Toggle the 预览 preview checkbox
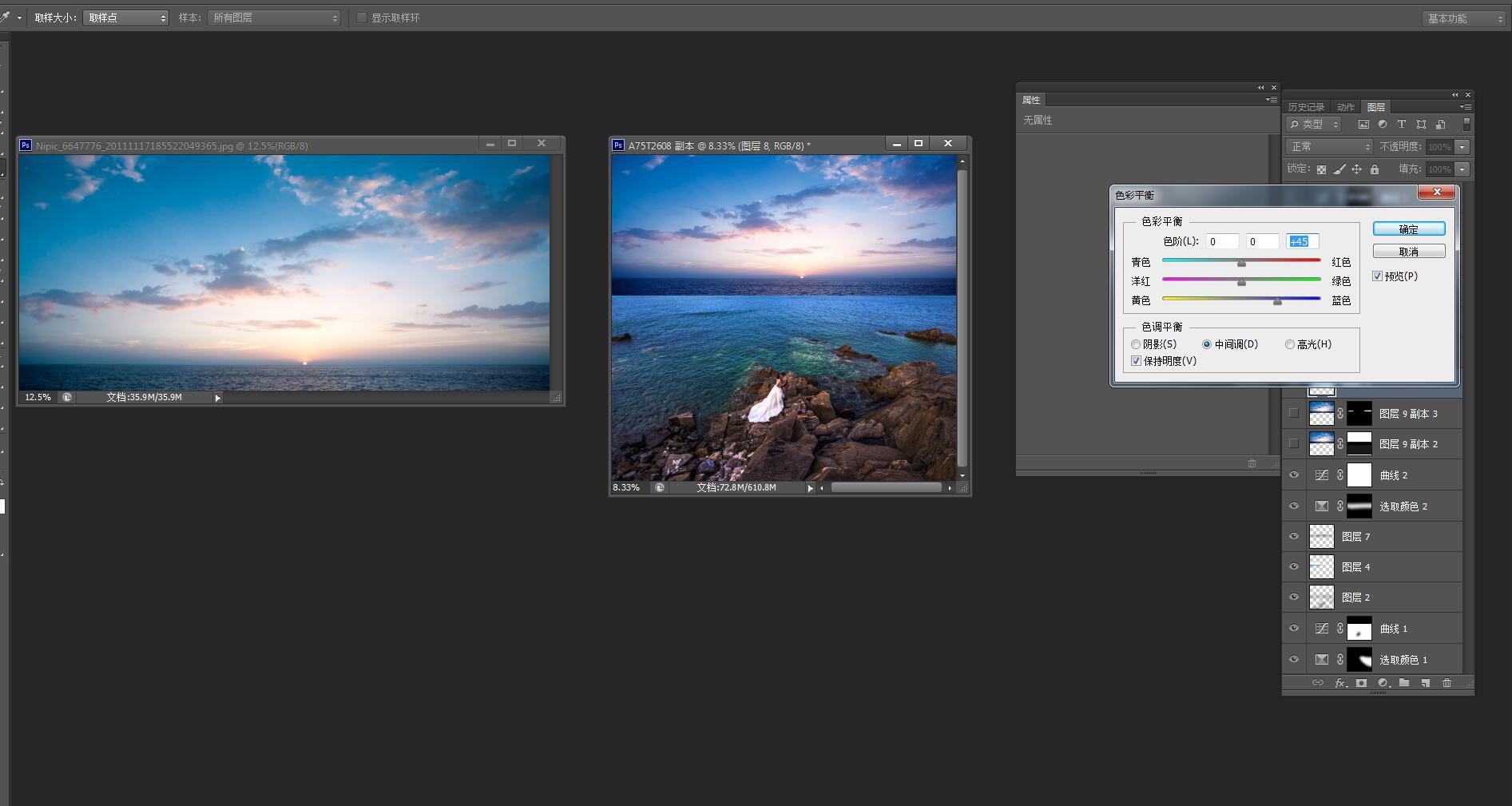1512x806 pixels. [x=1377, y=276]
